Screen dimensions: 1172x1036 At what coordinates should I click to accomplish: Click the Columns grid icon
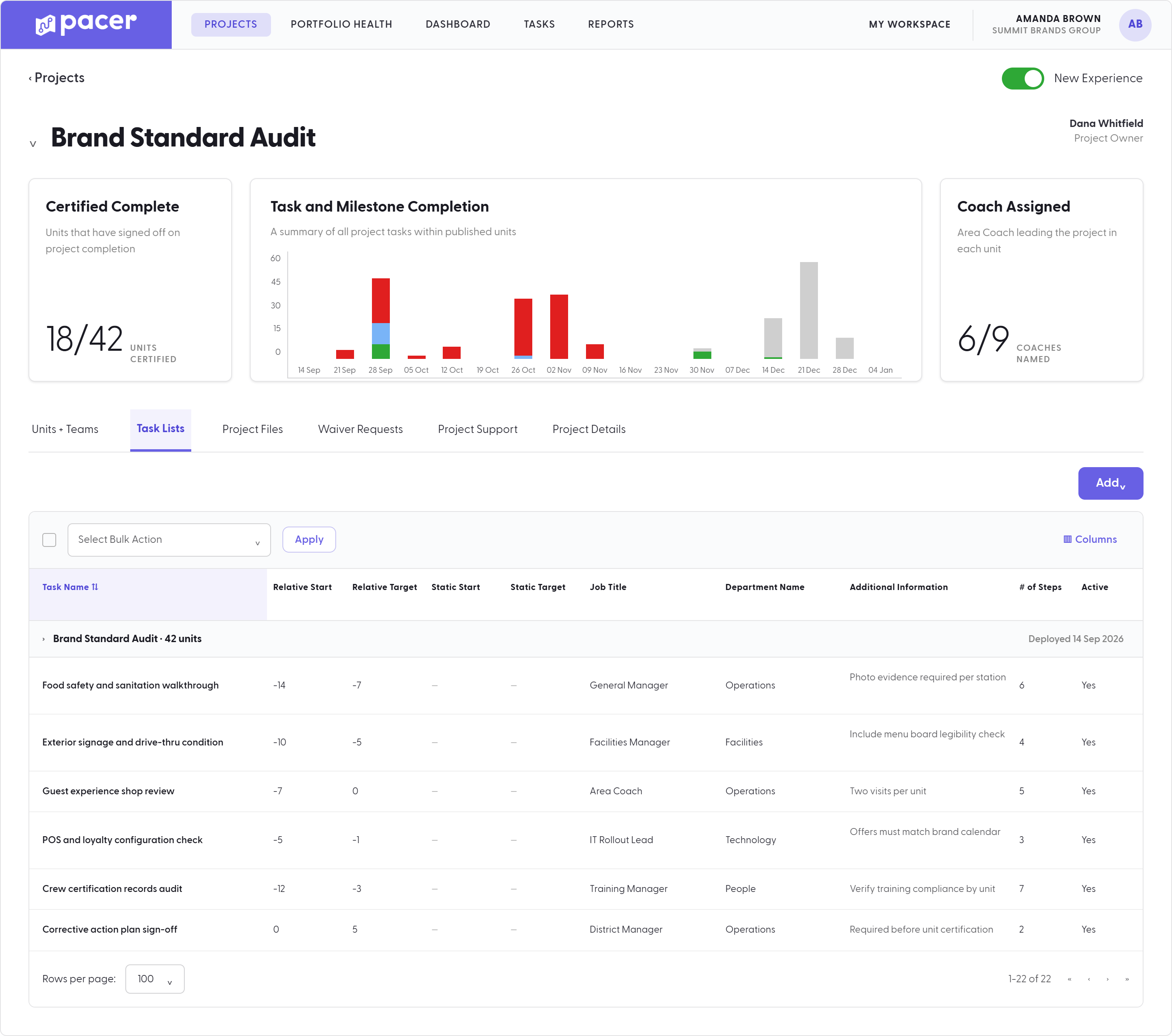pyautogui.click(x=1067, y=539)
